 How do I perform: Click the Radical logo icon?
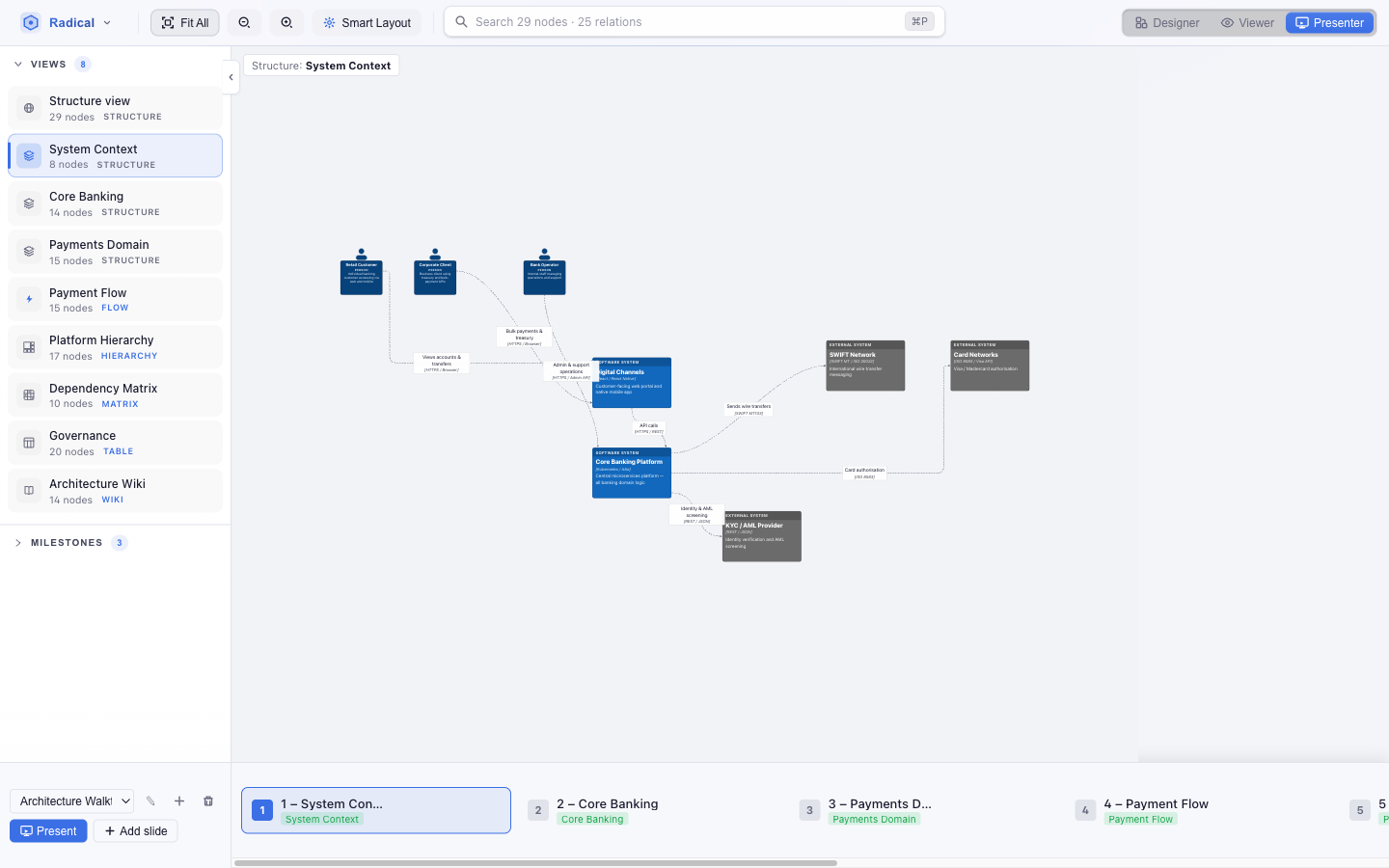pos(31,22)
